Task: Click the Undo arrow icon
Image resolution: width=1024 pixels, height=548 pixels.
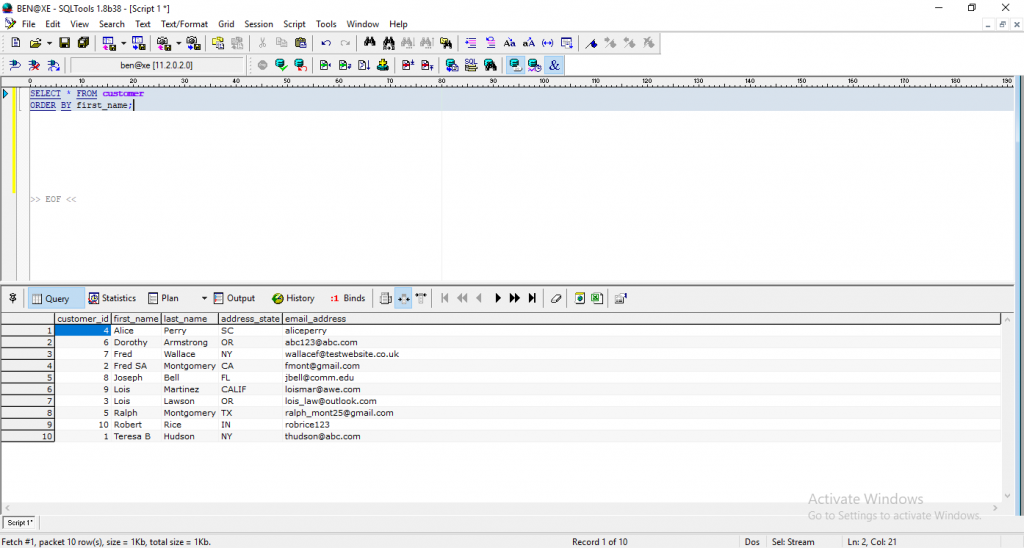Action: click(326, 43)
